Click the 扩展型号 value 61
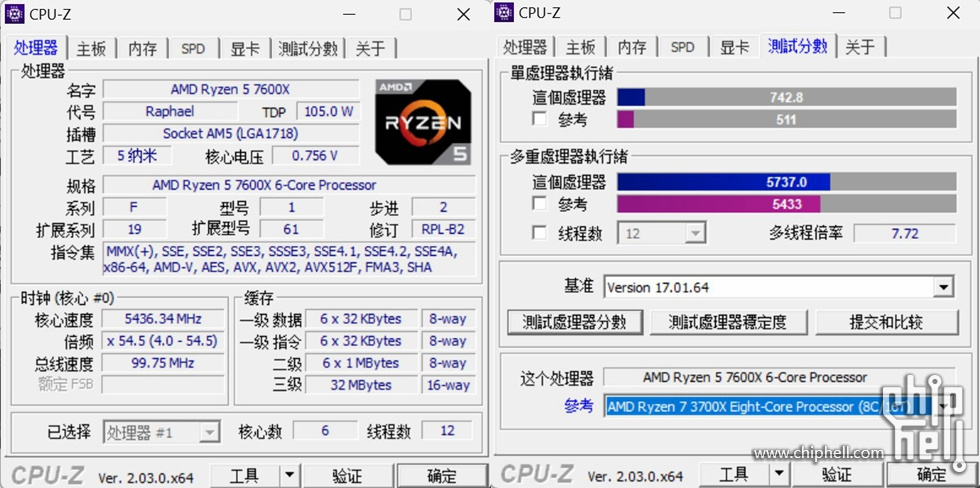The image size is (980, 488). tap(291, 229)
